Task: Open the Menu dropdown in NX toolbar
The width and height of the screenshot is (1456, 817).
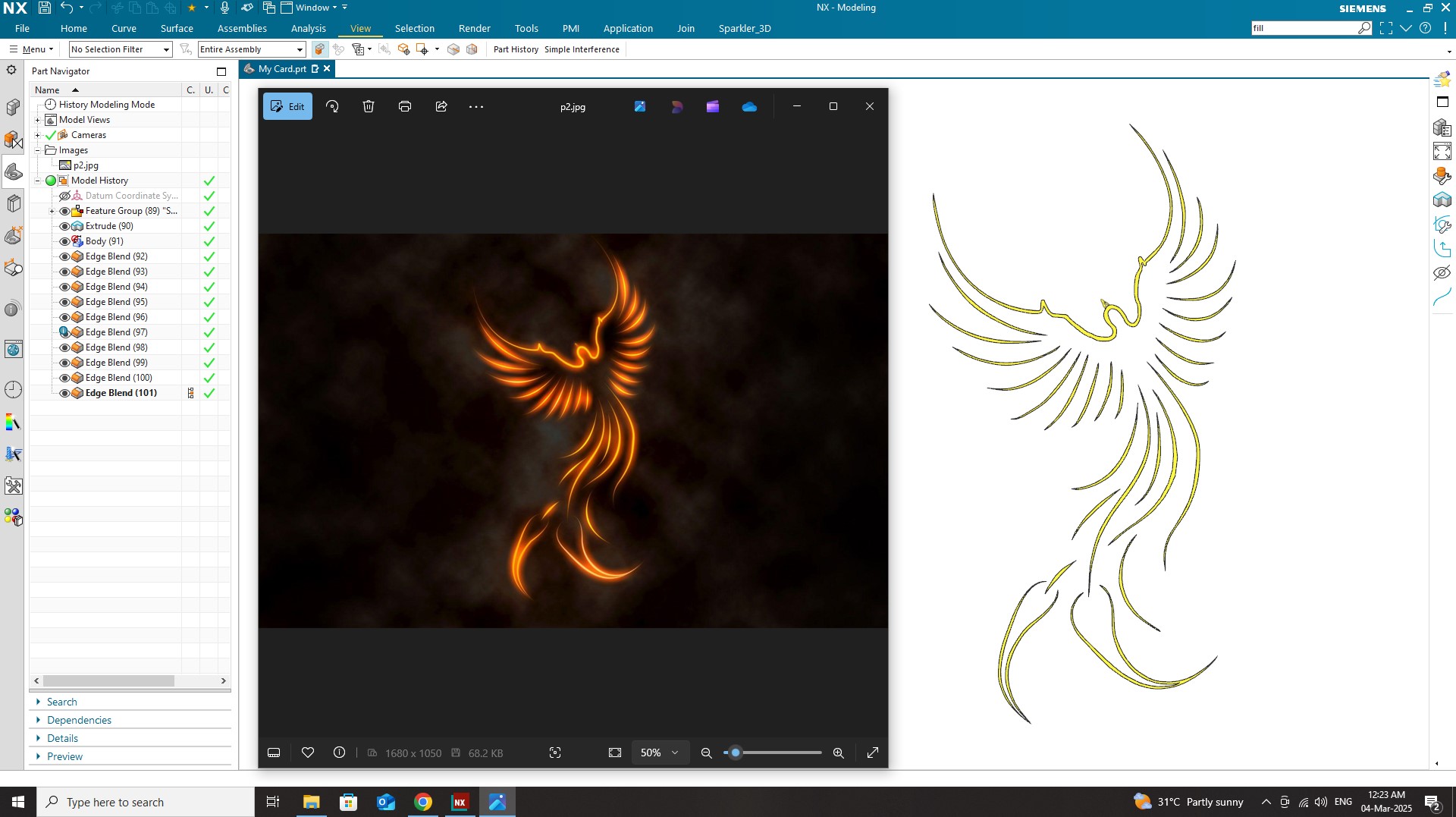Action: 31,49
